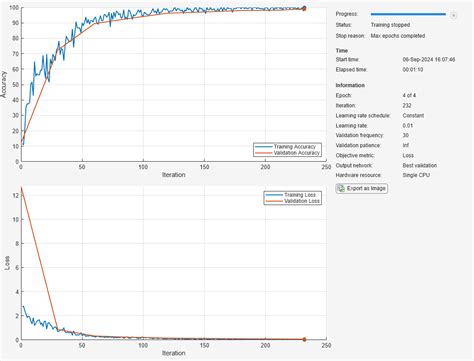Click the Iteration label under the accuracy plot
The width and height of the screenshot is (474, 361).
click(x=173, y=175)
